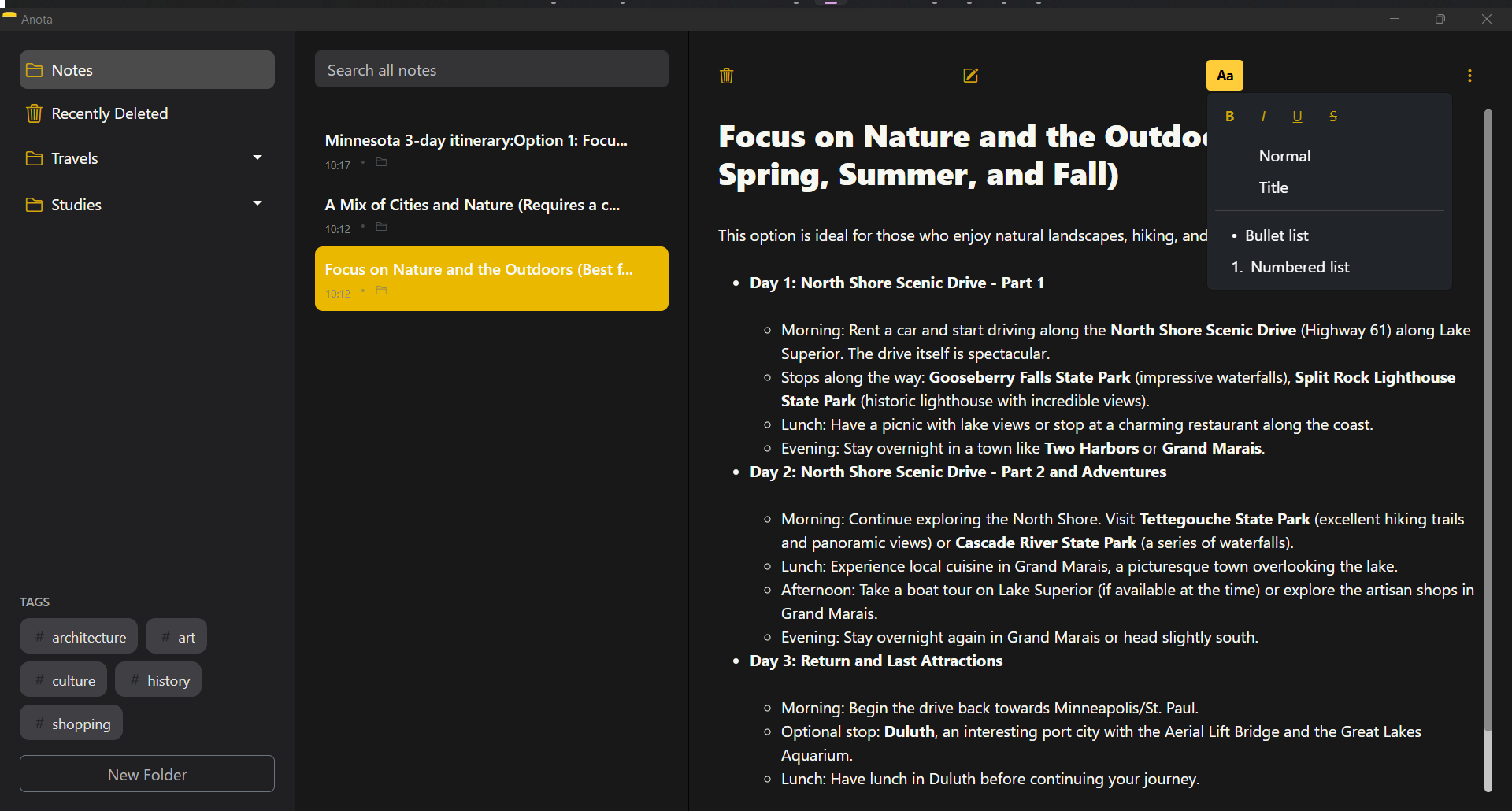The width and height of the screenshot is (1512, 811).
Task: Click the Gooseberry Falls State Park text
Action: (1029, 377)
